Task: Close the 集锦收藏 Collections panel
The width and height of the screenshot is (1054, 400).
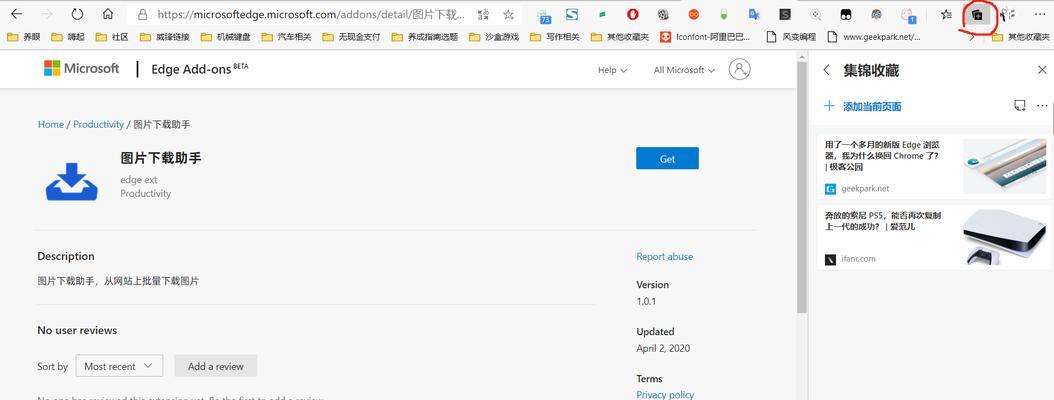Action: (x=1042, y=70)
